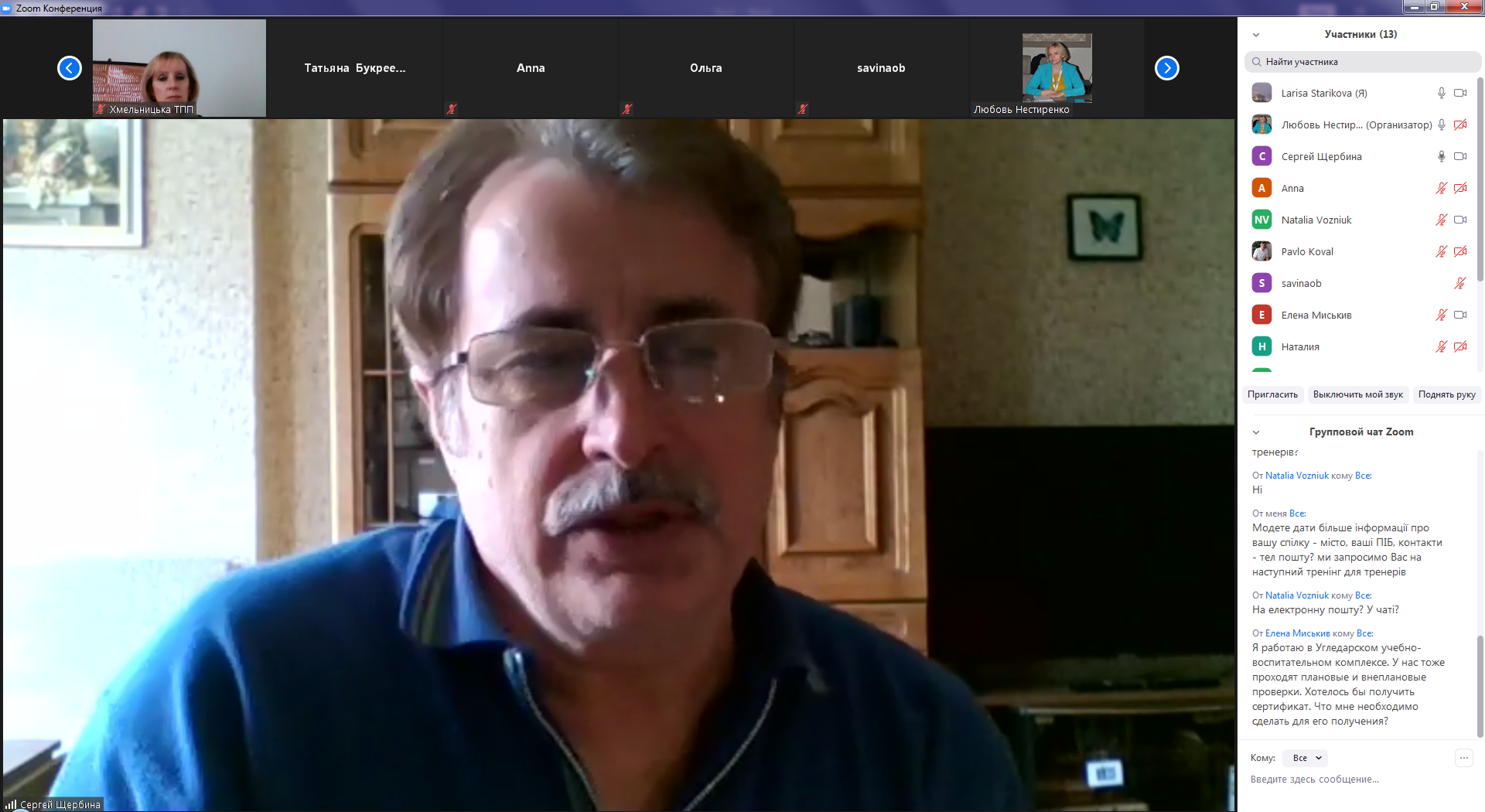The image size is (1485, 812).
Task: Select the savinaob participant tile
Action: click(x=881, y=68)
